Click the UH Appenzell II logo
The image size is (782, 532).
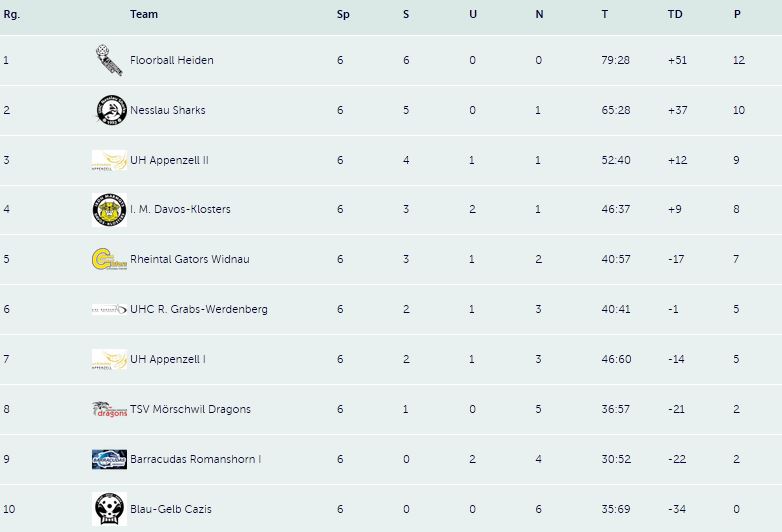click(x=109, y=161)
